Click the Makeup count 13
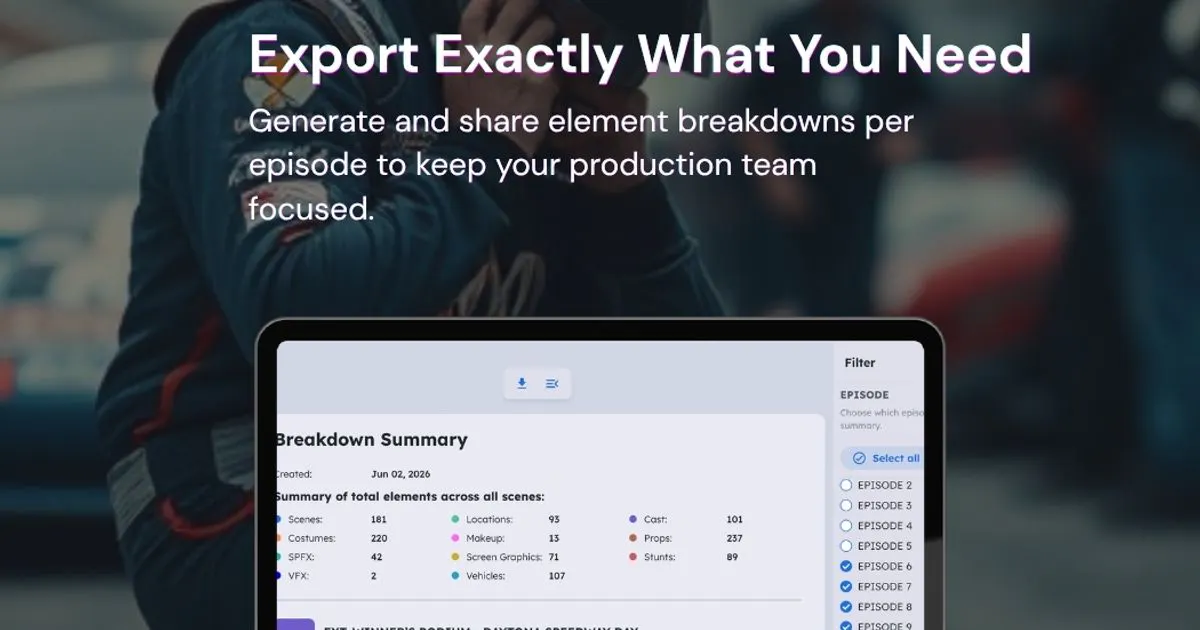 tap(554, 539)
